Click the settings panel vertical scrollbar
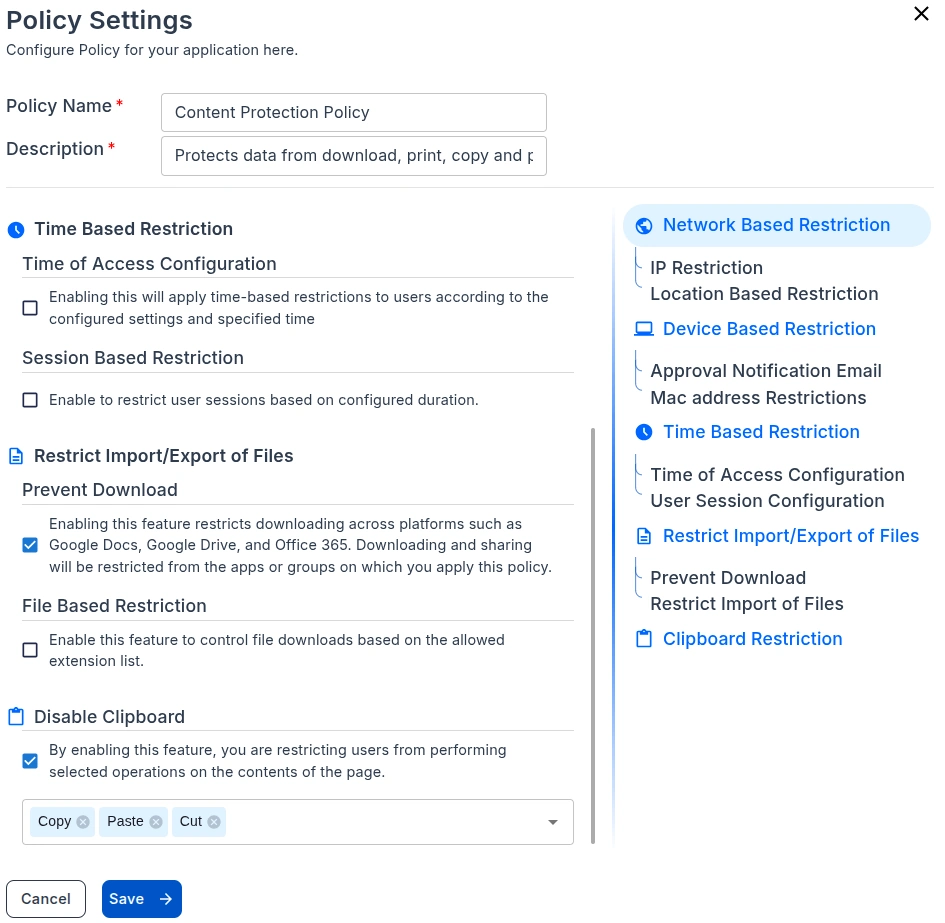 pos(593,636)
